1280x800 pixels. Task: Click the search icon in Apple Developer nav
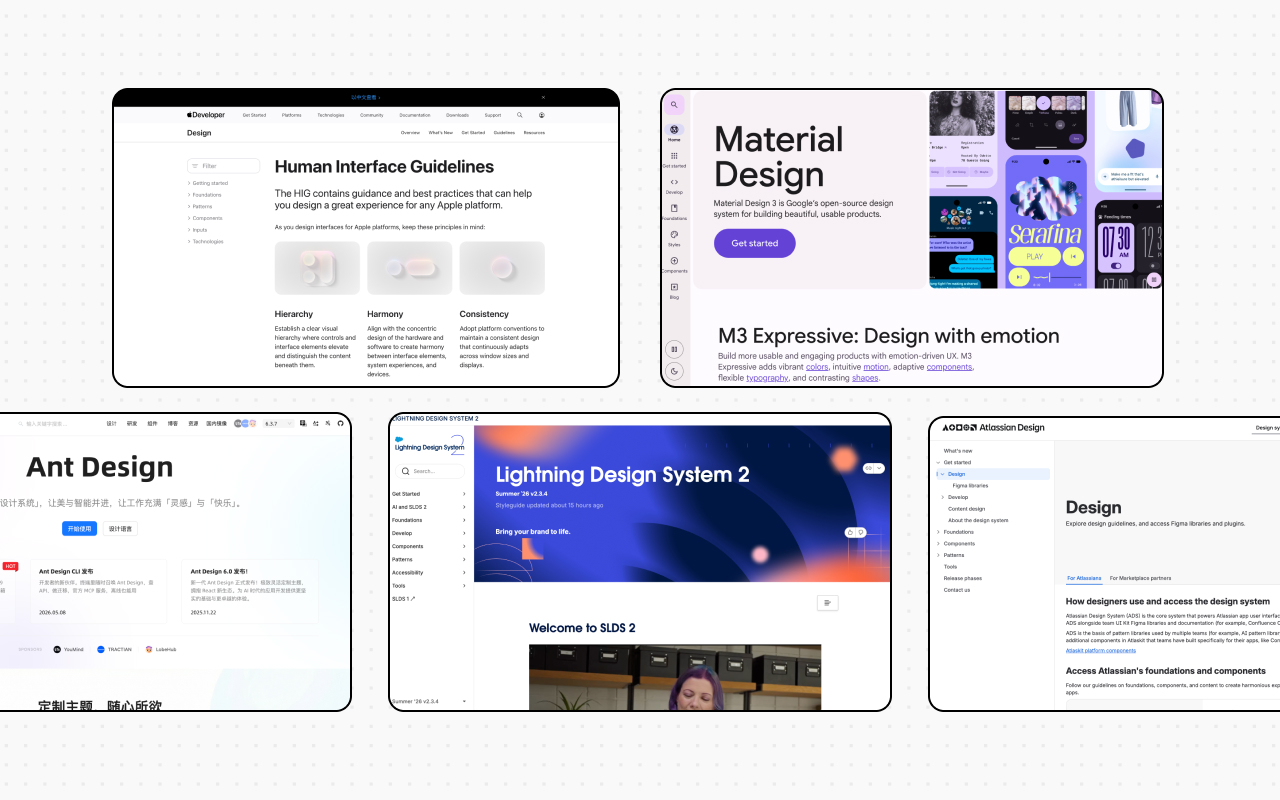[520, 115]
